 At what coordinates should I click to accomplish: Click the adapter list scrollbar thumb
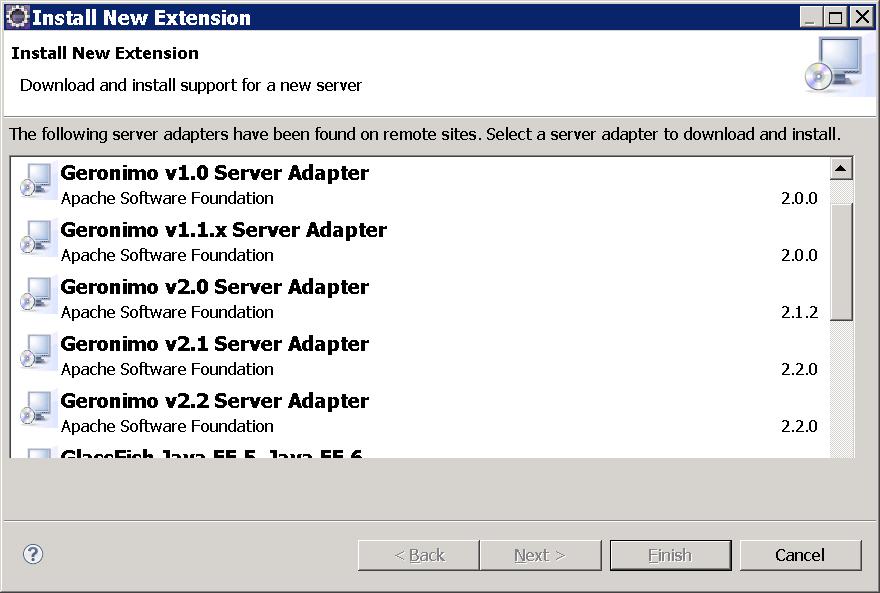(841, 261)
